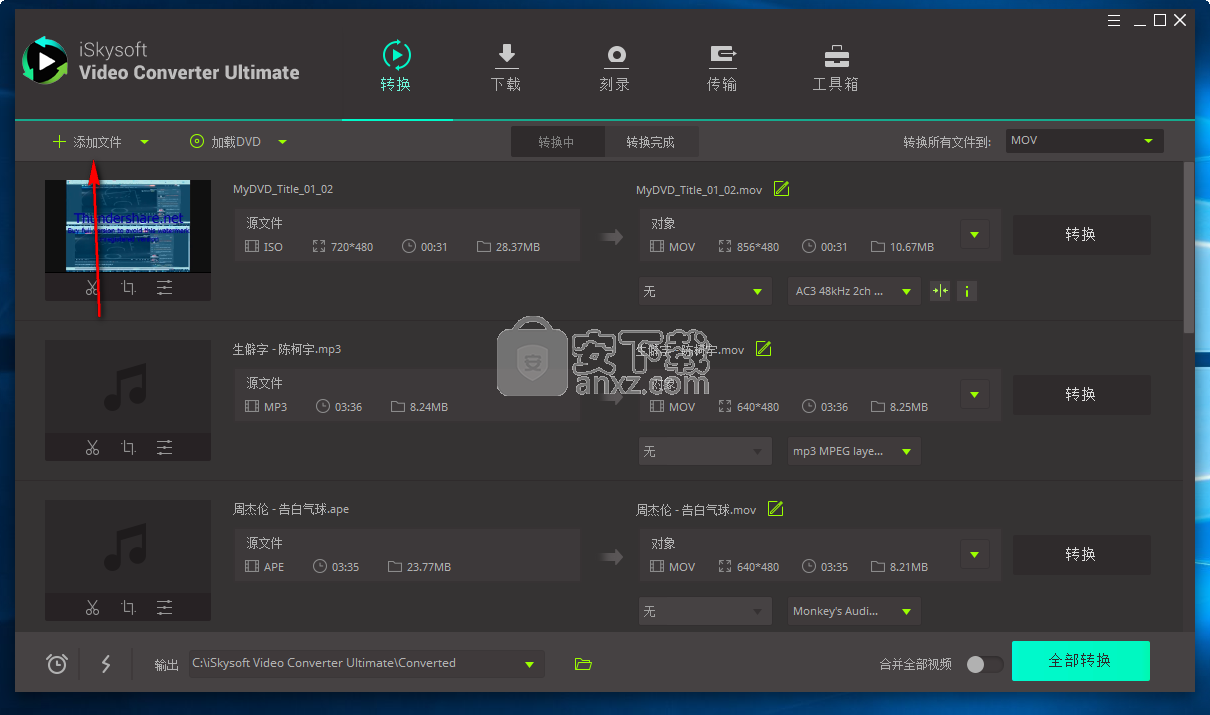Click the 856*480 target resolution text
1210x715 pixels.
pos(758,247)
